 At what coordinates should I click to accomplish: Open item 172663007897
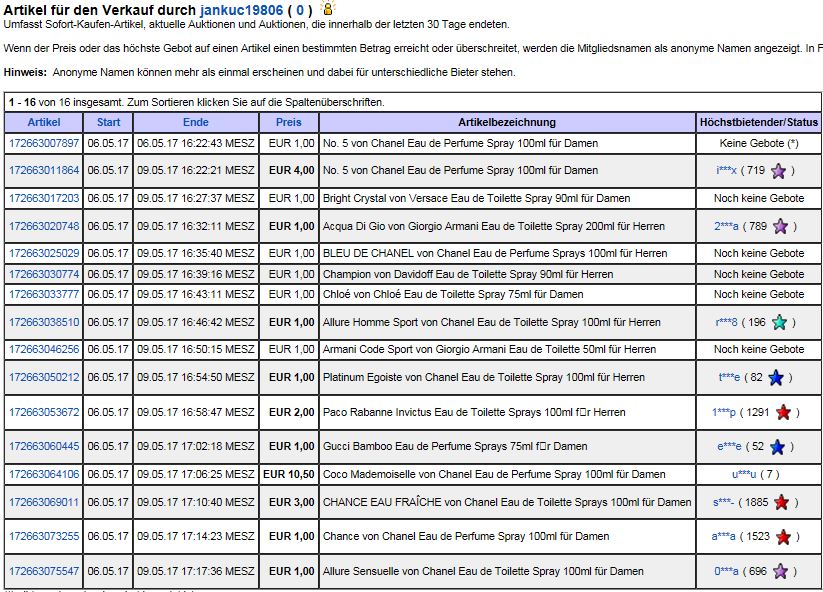click(x=44, y=143)
